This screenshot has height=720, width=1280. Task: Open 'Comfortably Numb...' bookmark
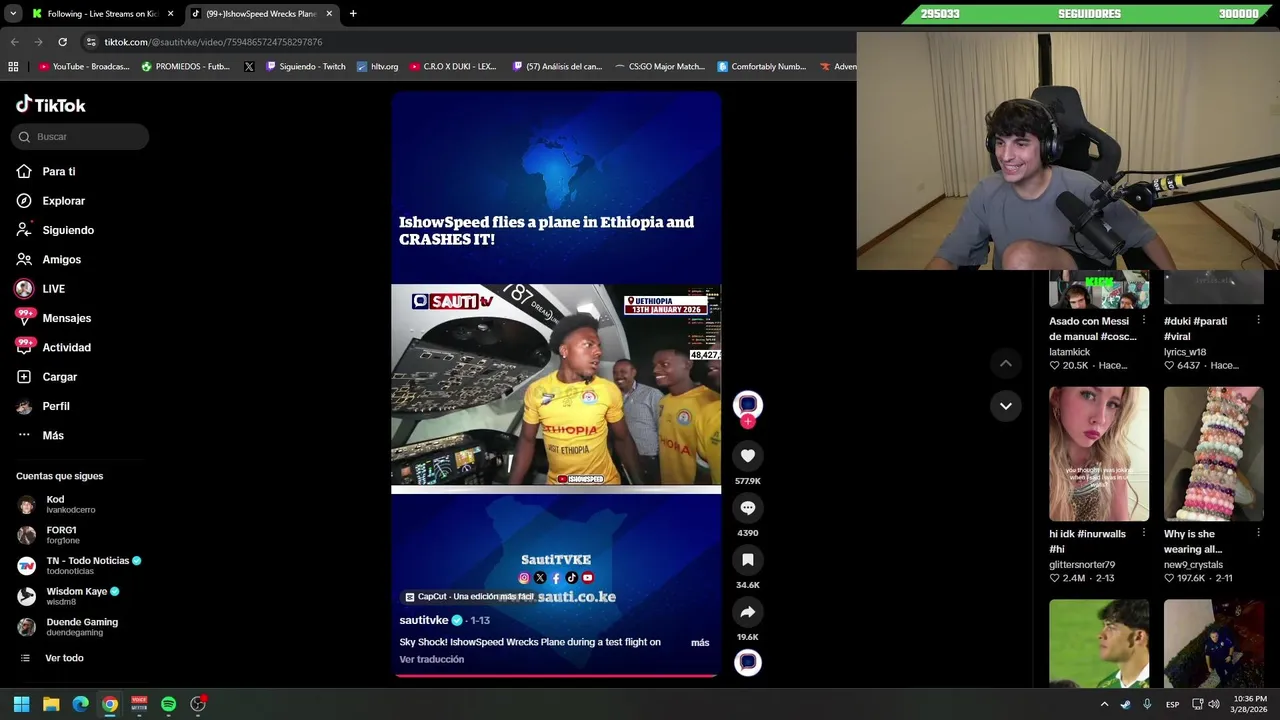(x=762, y=67)
